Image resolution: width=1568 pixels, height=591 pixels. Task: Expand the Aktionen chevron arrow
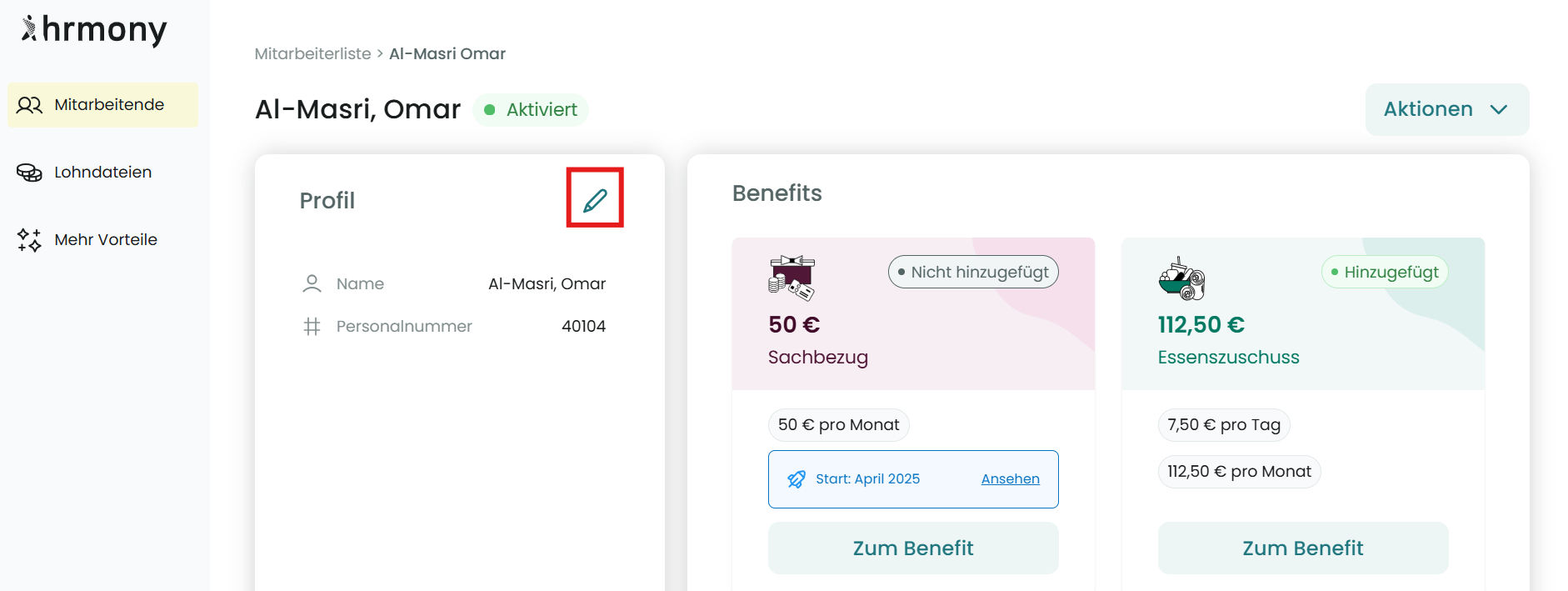click(1499, 109)
